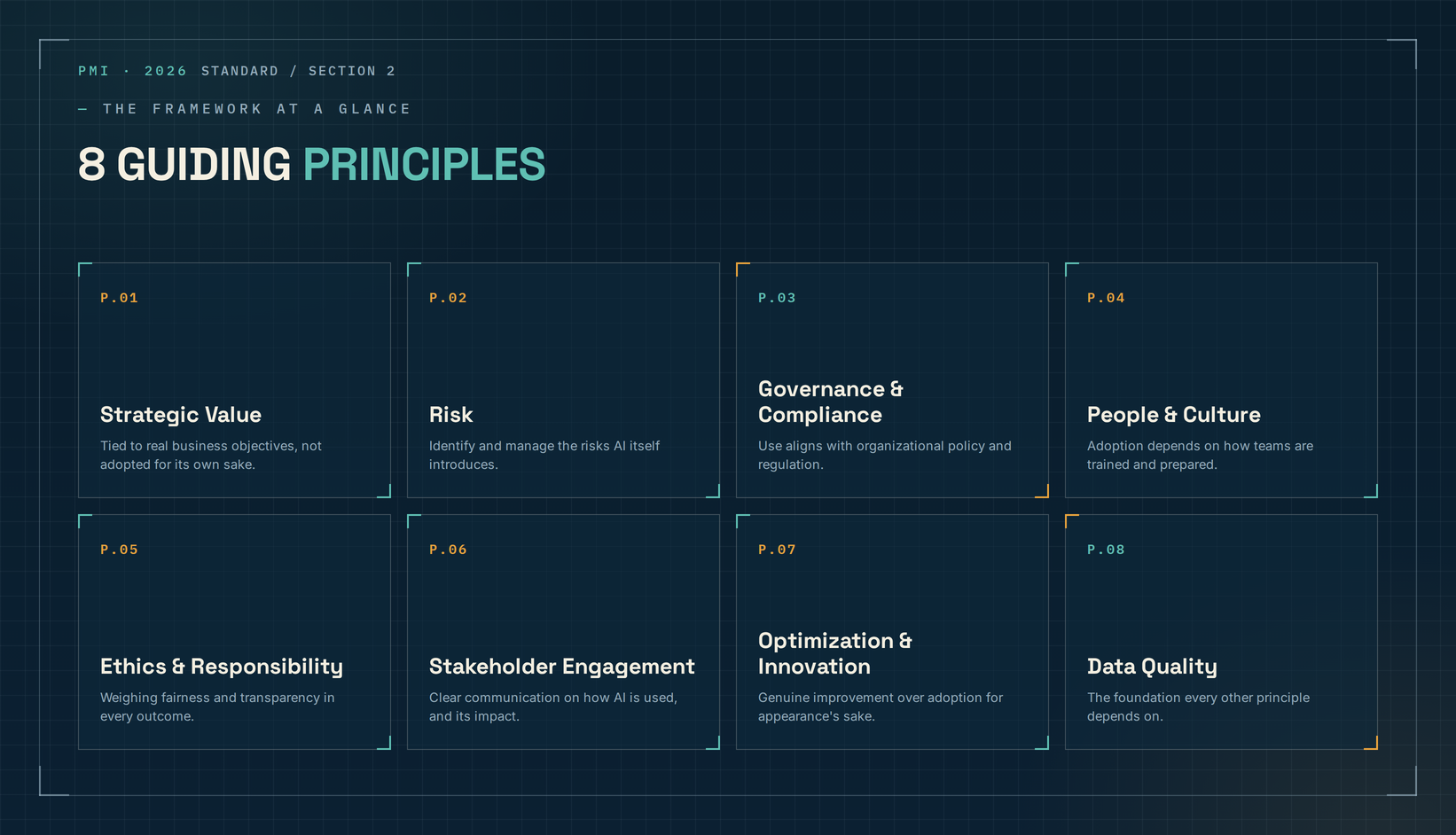The height and width of the screenshot is (835, 1456).
Task: Click the P.08 teal label
Action: [1106, 550]
